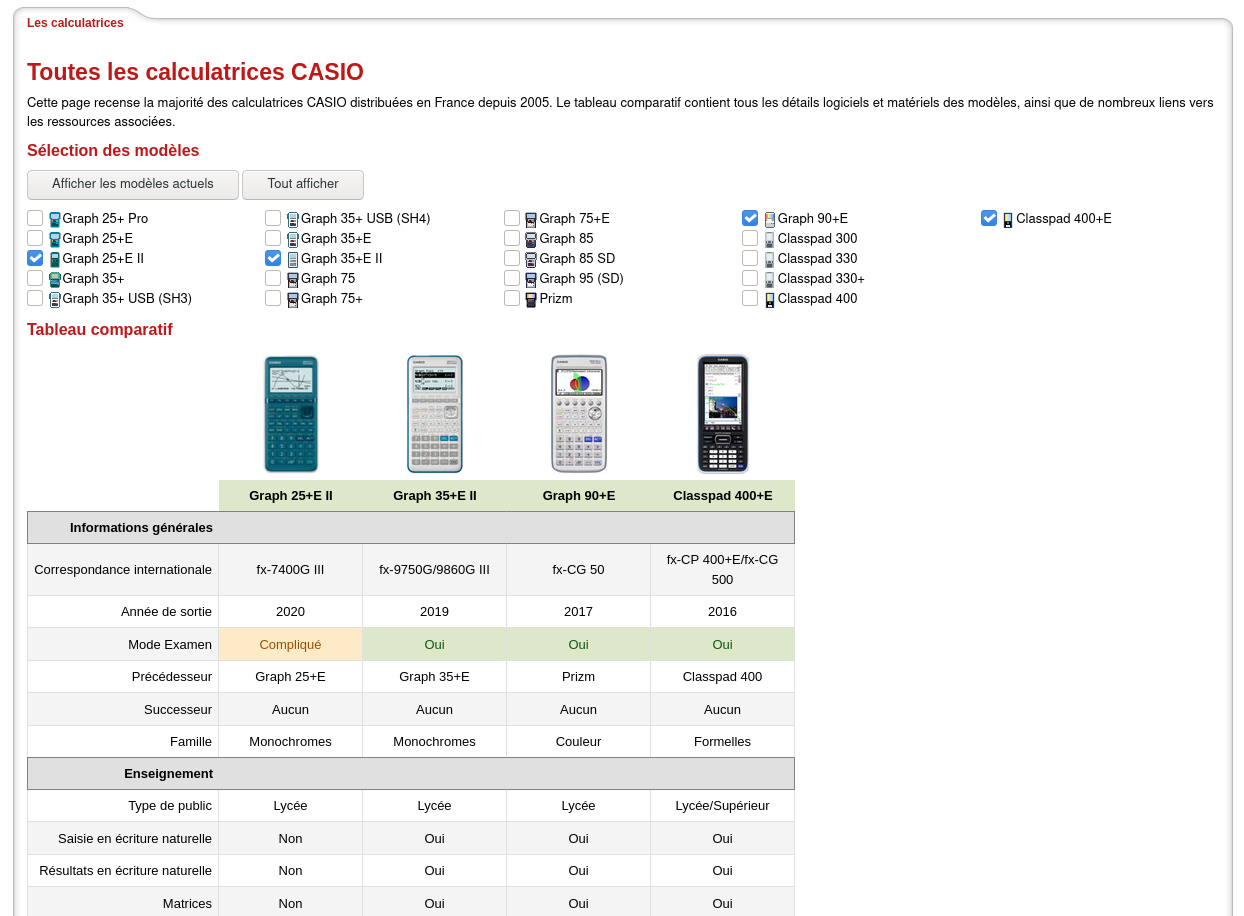Screen dimensions: 1244x916
Task: Tick the Prizm model checkbox
Action: point(512,298)
